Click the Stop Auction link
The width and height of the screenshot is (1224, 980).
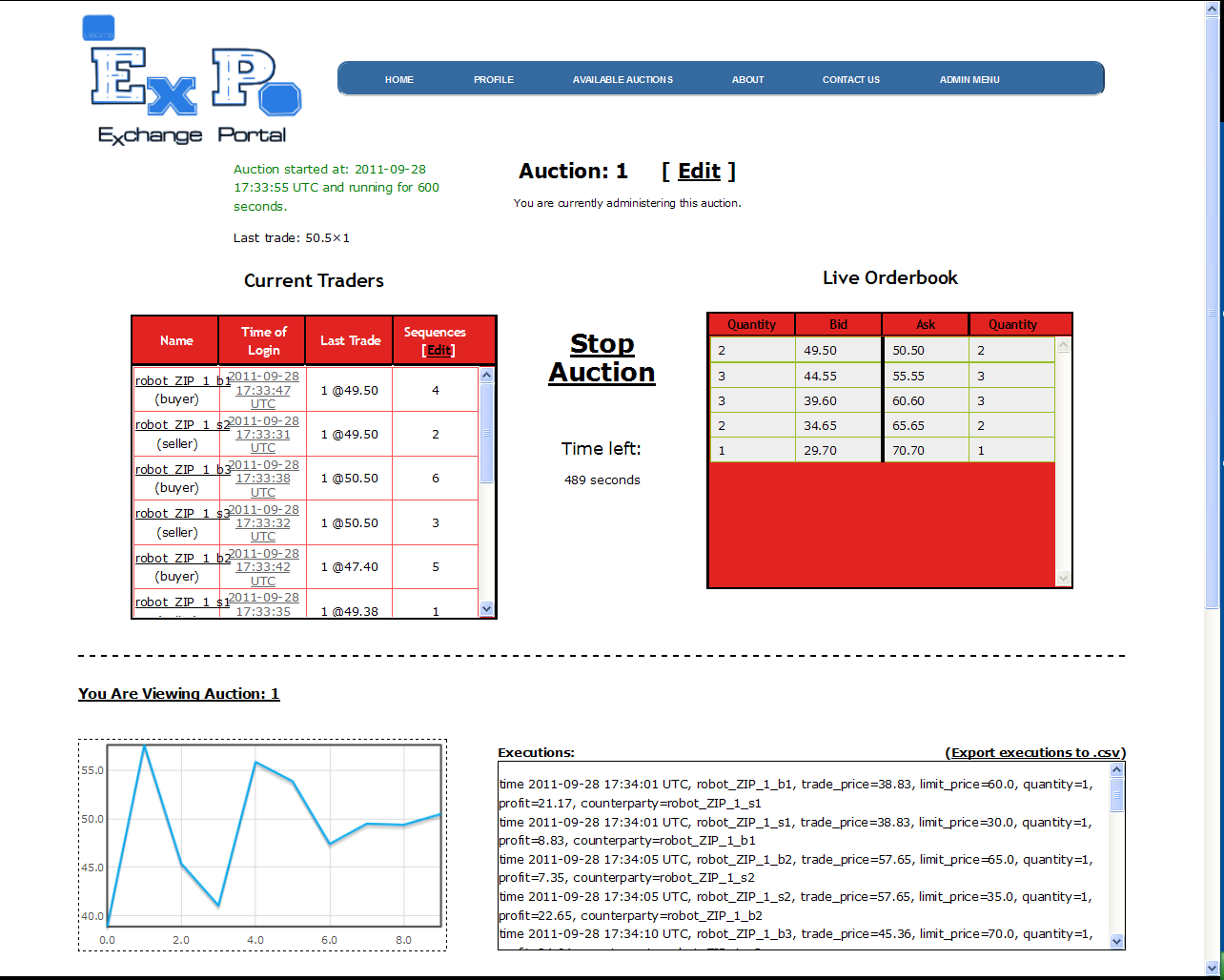(602, 357)
